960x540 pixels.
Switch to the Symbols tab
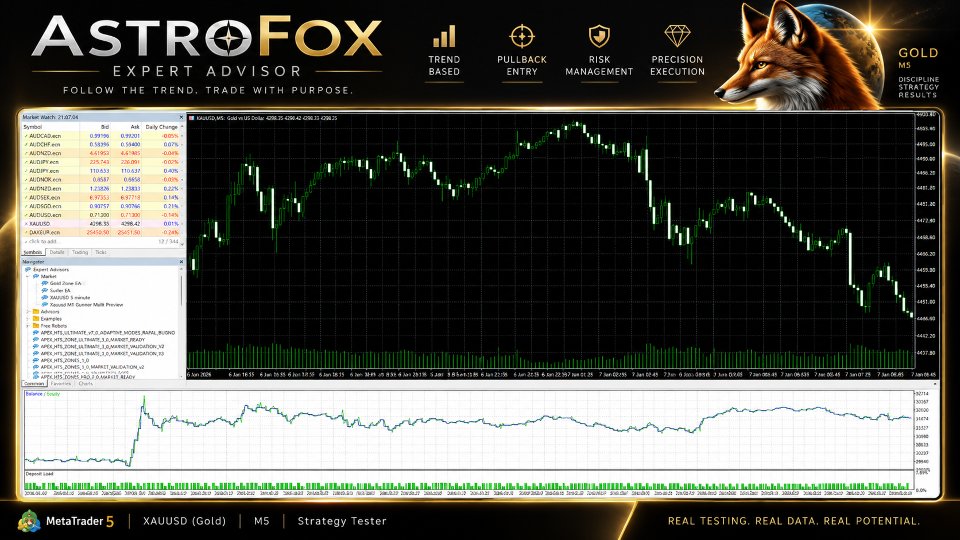(33, 252)
